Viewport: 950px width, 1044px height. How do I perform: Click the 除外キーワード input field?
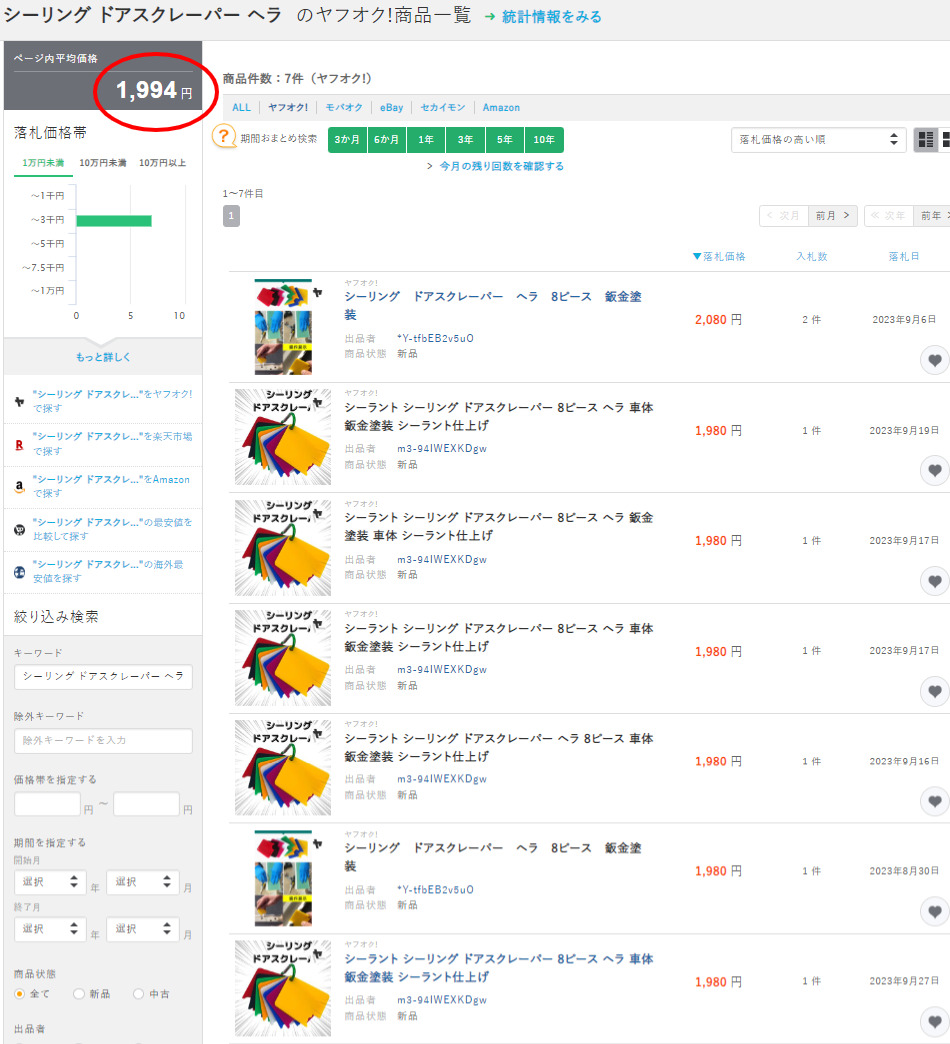click(x=103, y=740)
